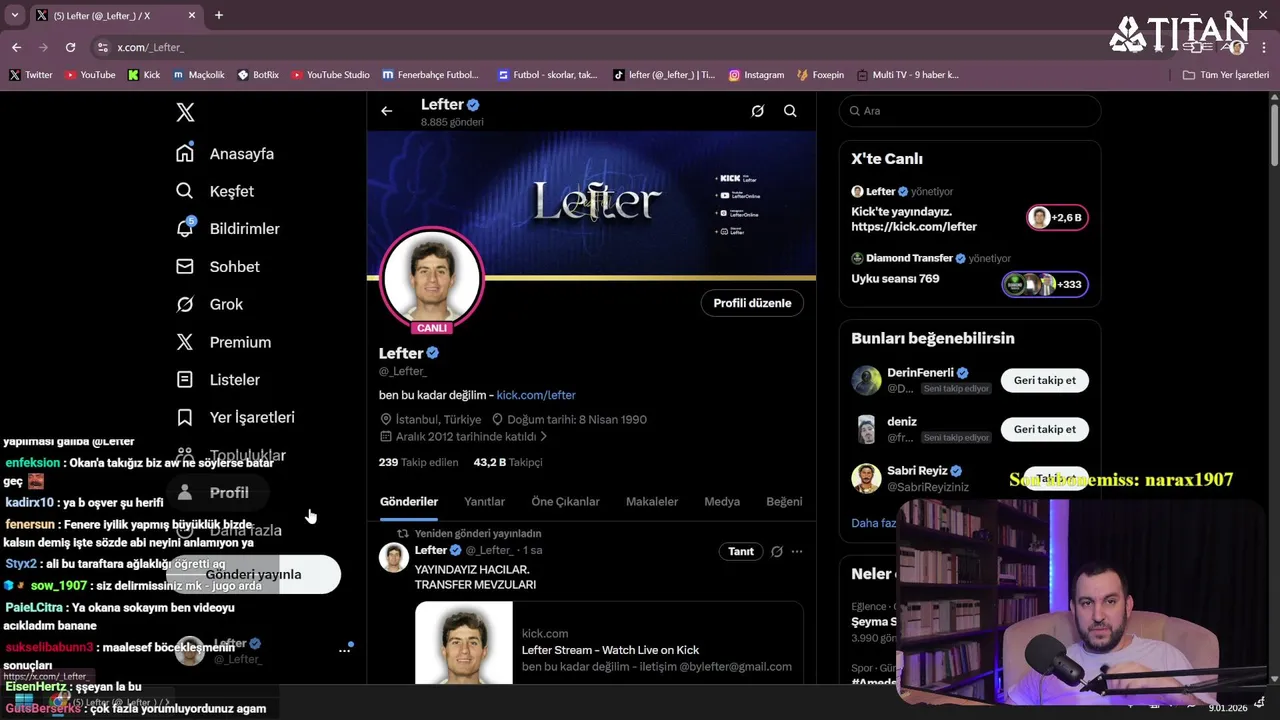Image resolution: width=1280 pixels, height=720 pixels.
Task: Open Listeler icon
Action: pos(185,380)
